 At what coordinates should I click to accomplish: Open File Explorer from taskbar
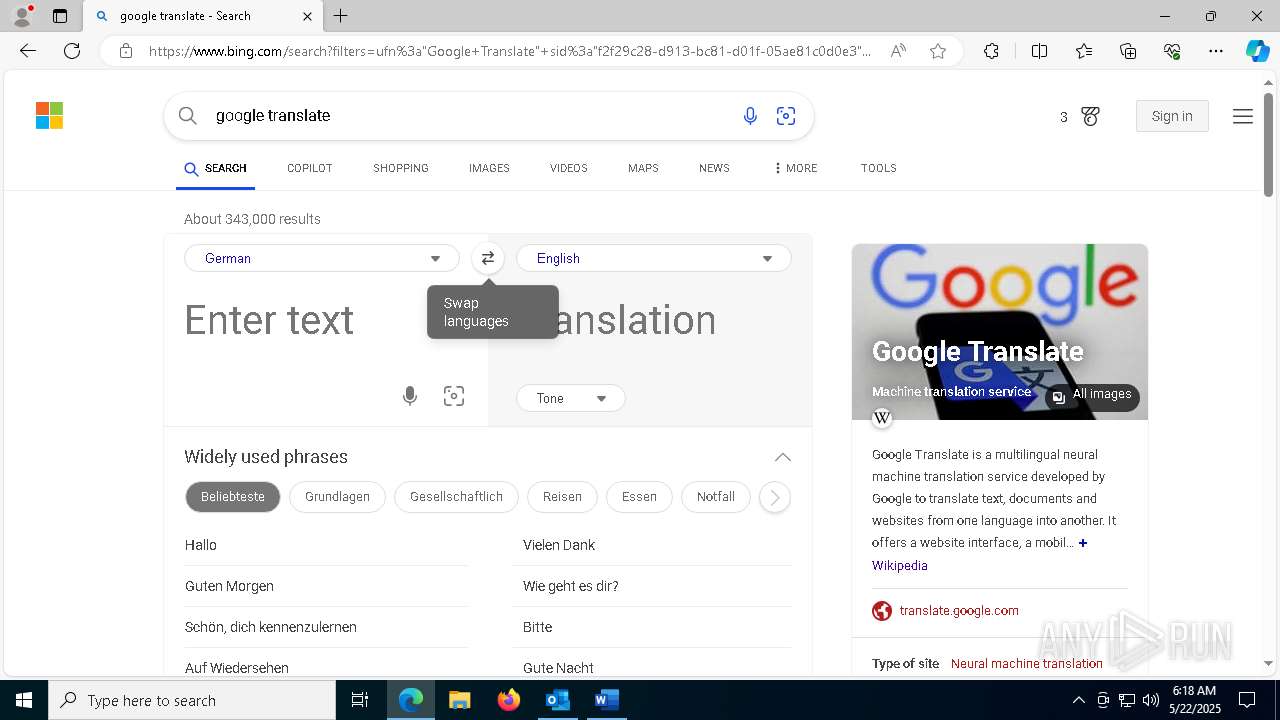tap(459, 700)
